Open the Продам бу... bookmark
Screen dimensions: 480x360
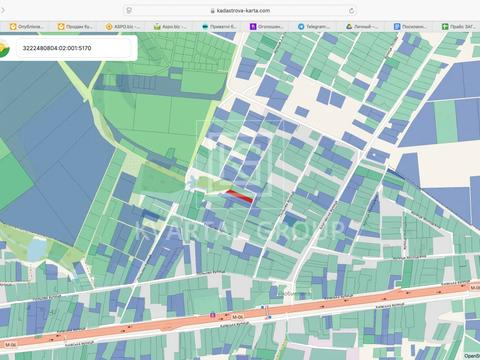pyautogui.click(x=75, y=27)
